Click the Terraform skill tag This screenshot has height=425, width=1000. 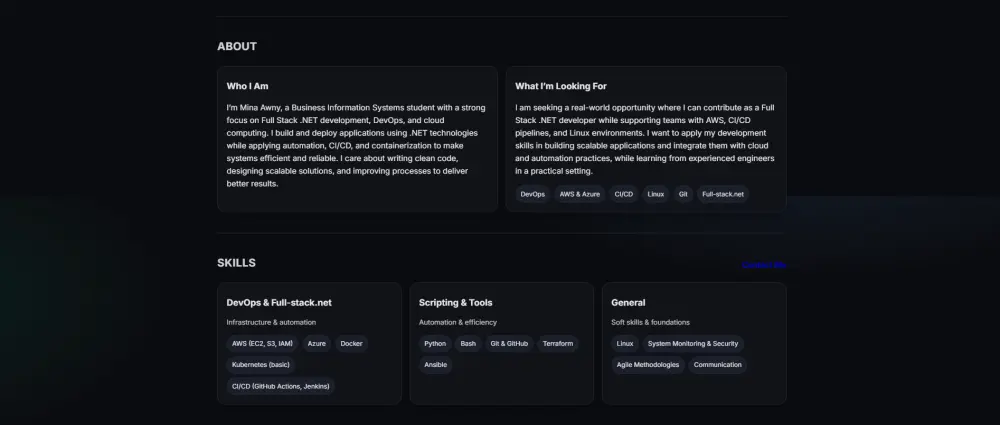coord(558,343)
